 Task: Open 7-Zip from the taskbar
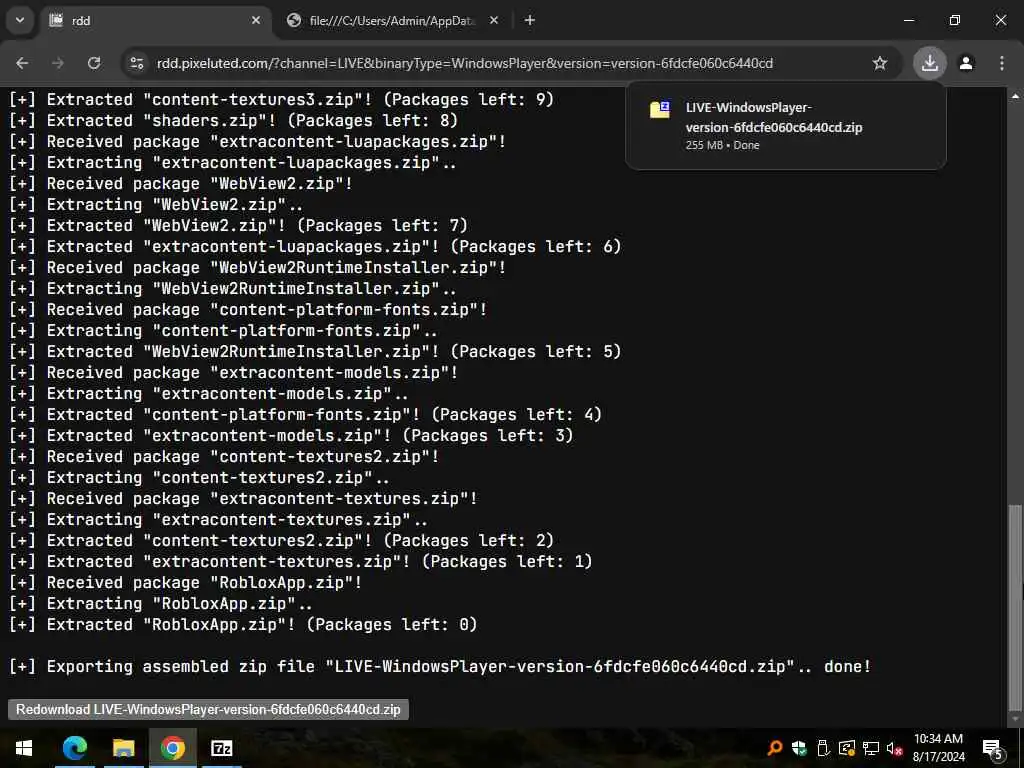click(x=221, y=748)
